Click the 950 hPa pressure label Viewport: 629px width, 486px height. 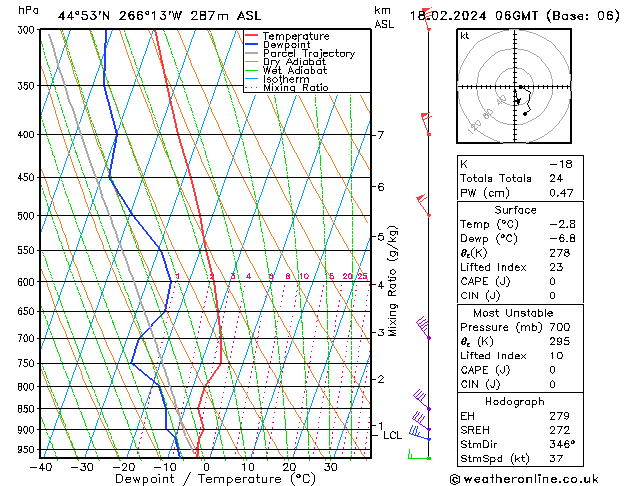tap(28, 450)
